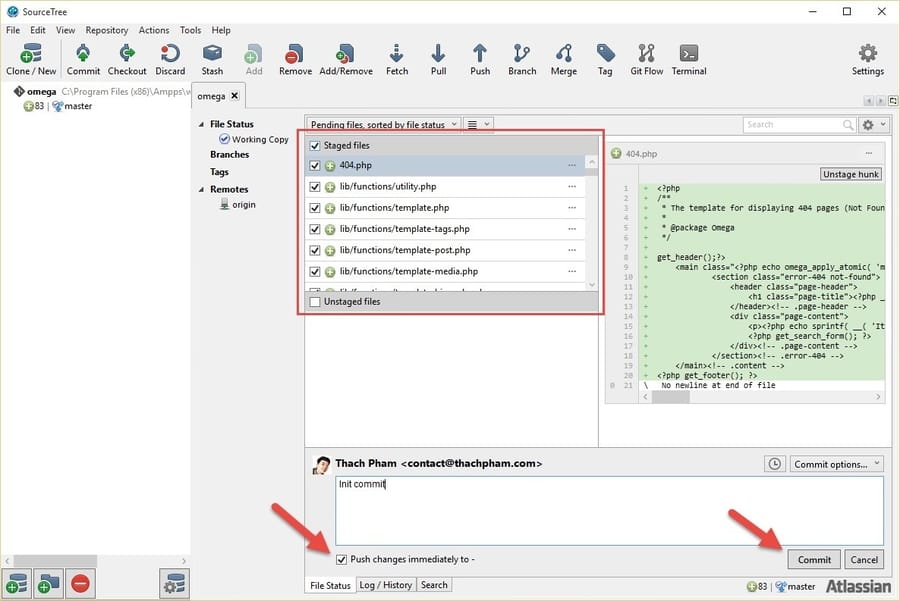This screenshot has height=601, width=900.
Task: Collapse the Remotes tree section
Action: tap(201, 189)
